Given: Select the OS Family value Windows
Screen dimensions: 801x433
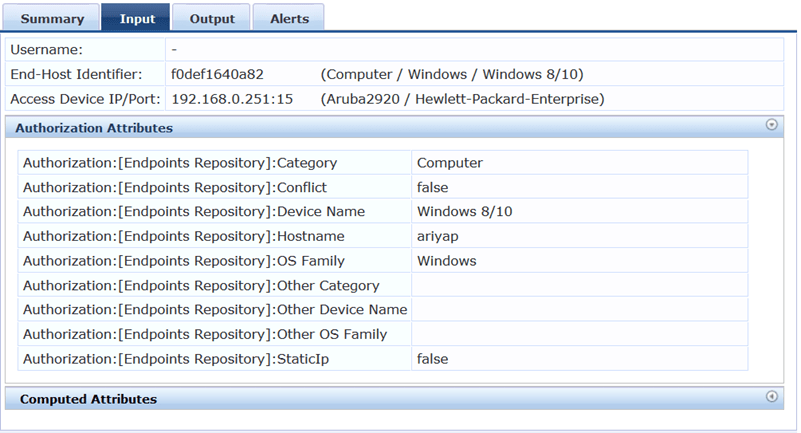Looking at the screenshot, I should (446, 261).
